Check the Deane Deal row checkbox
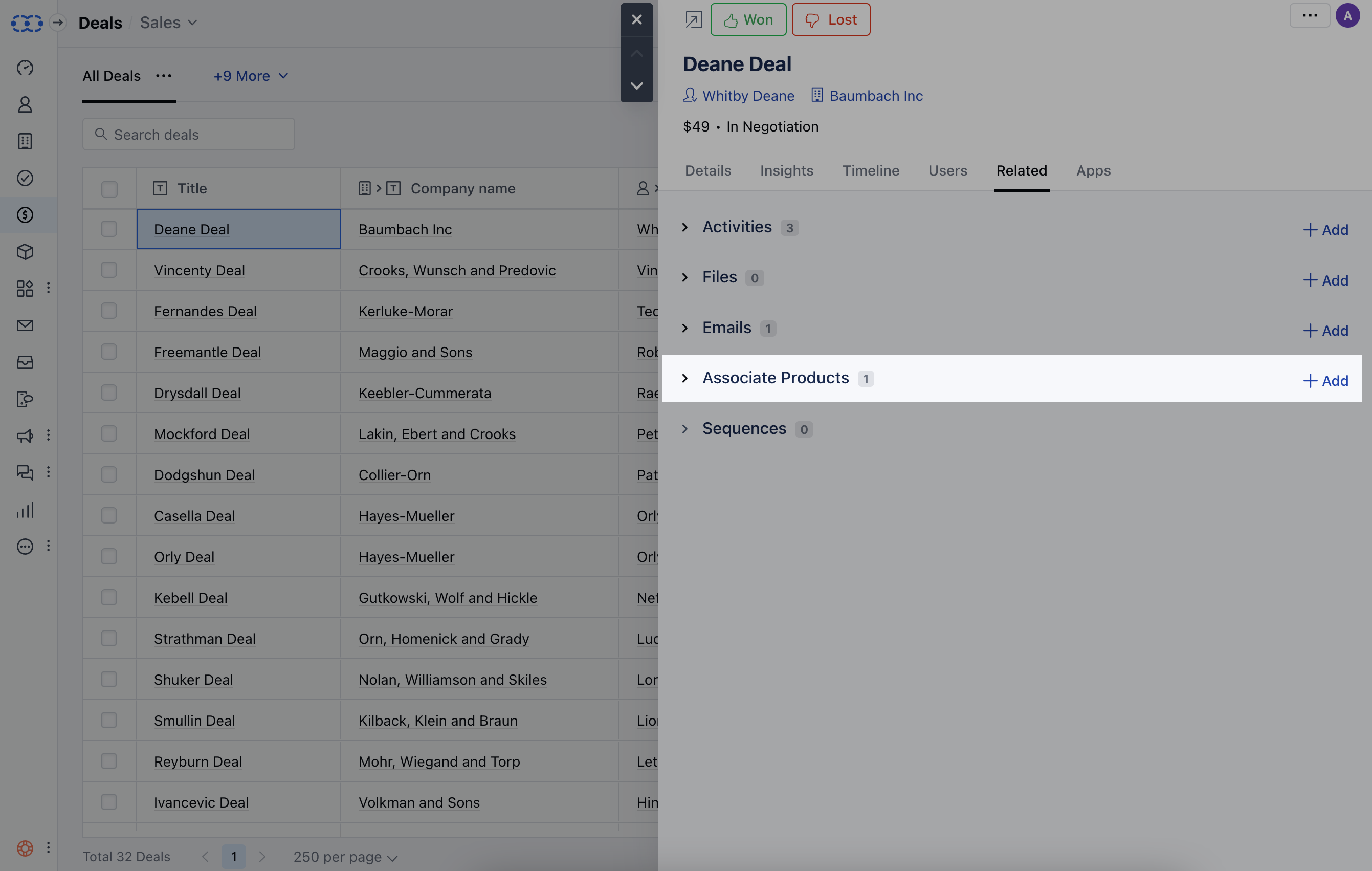Viewport: 1372px width, 871px height. click(x=109, y=229)
